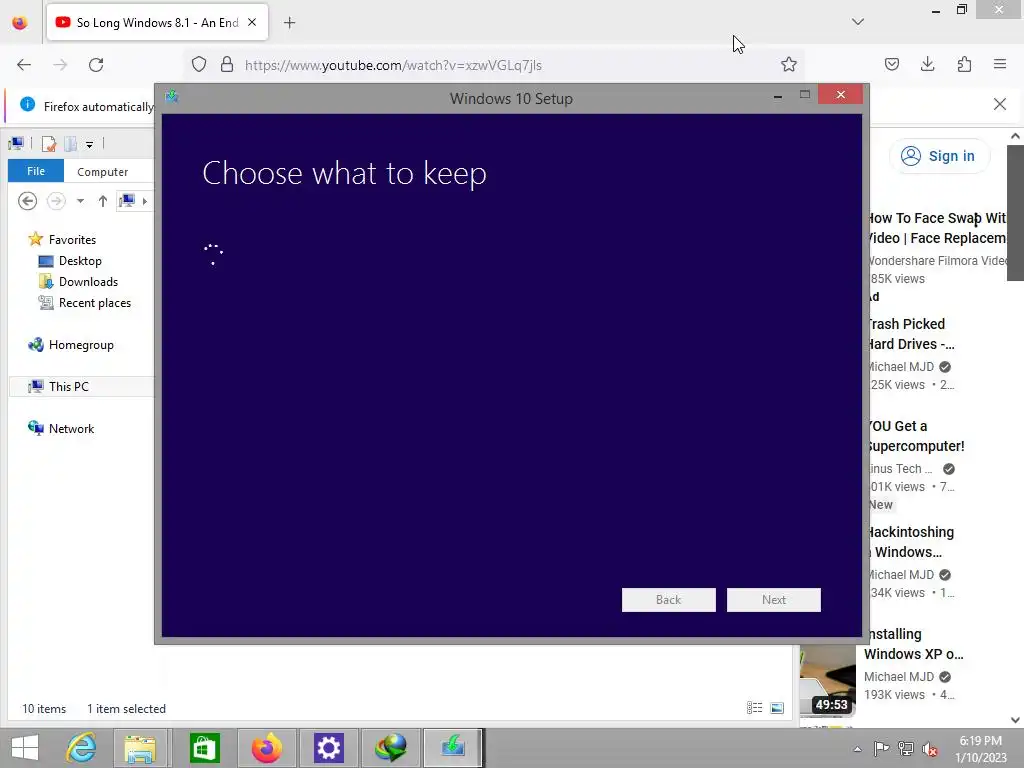Open the Explorer recent locations dropdown

point(80,201)
